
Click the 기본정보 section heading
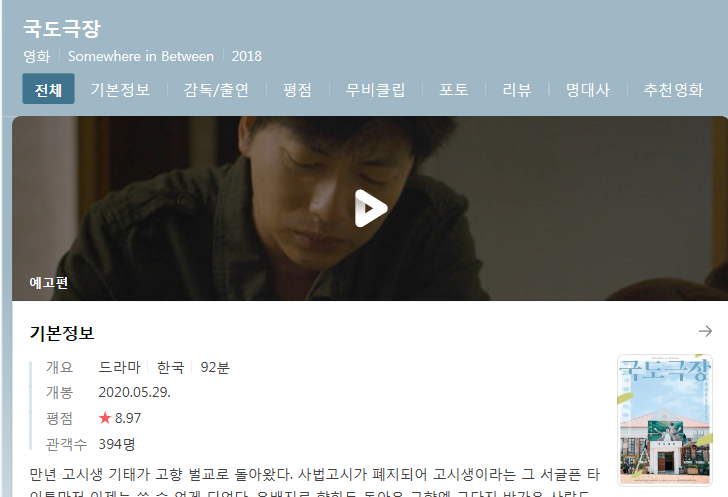[62, 333]
